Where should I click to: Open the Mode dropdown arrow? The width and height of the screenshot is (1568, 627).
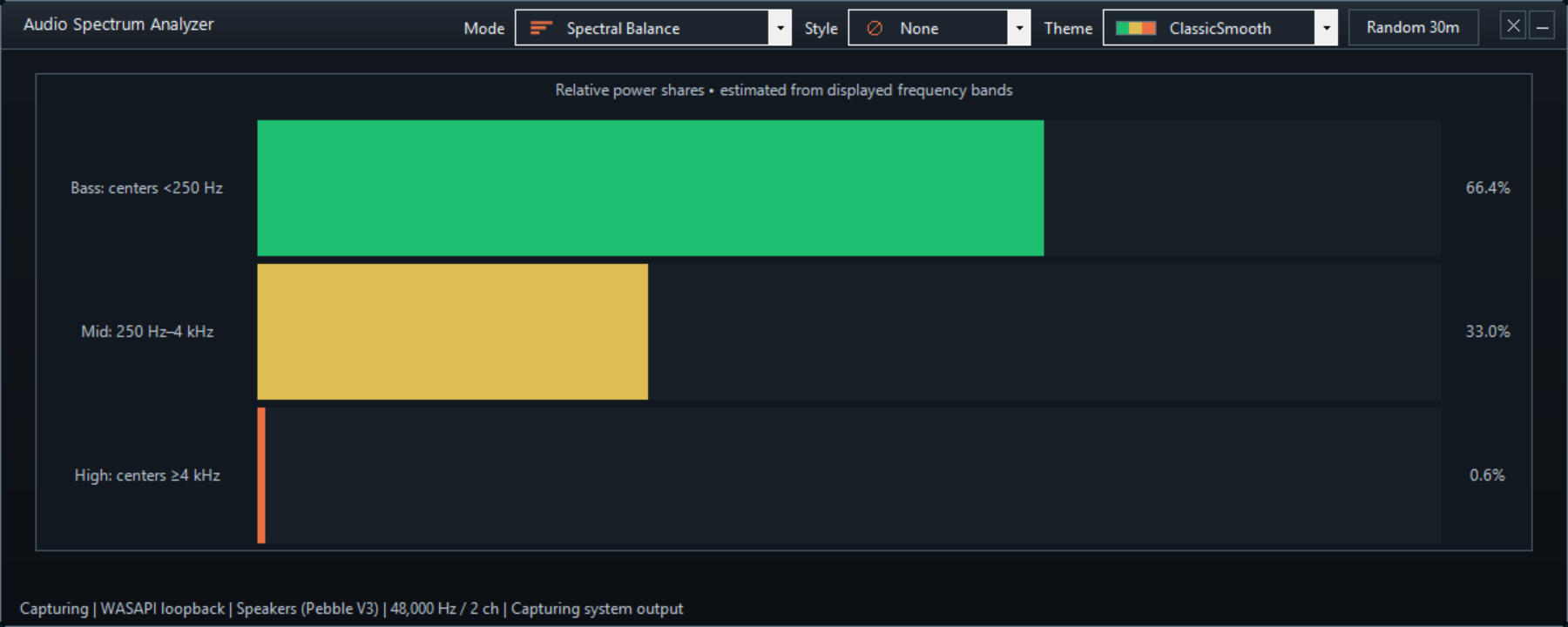781,28
